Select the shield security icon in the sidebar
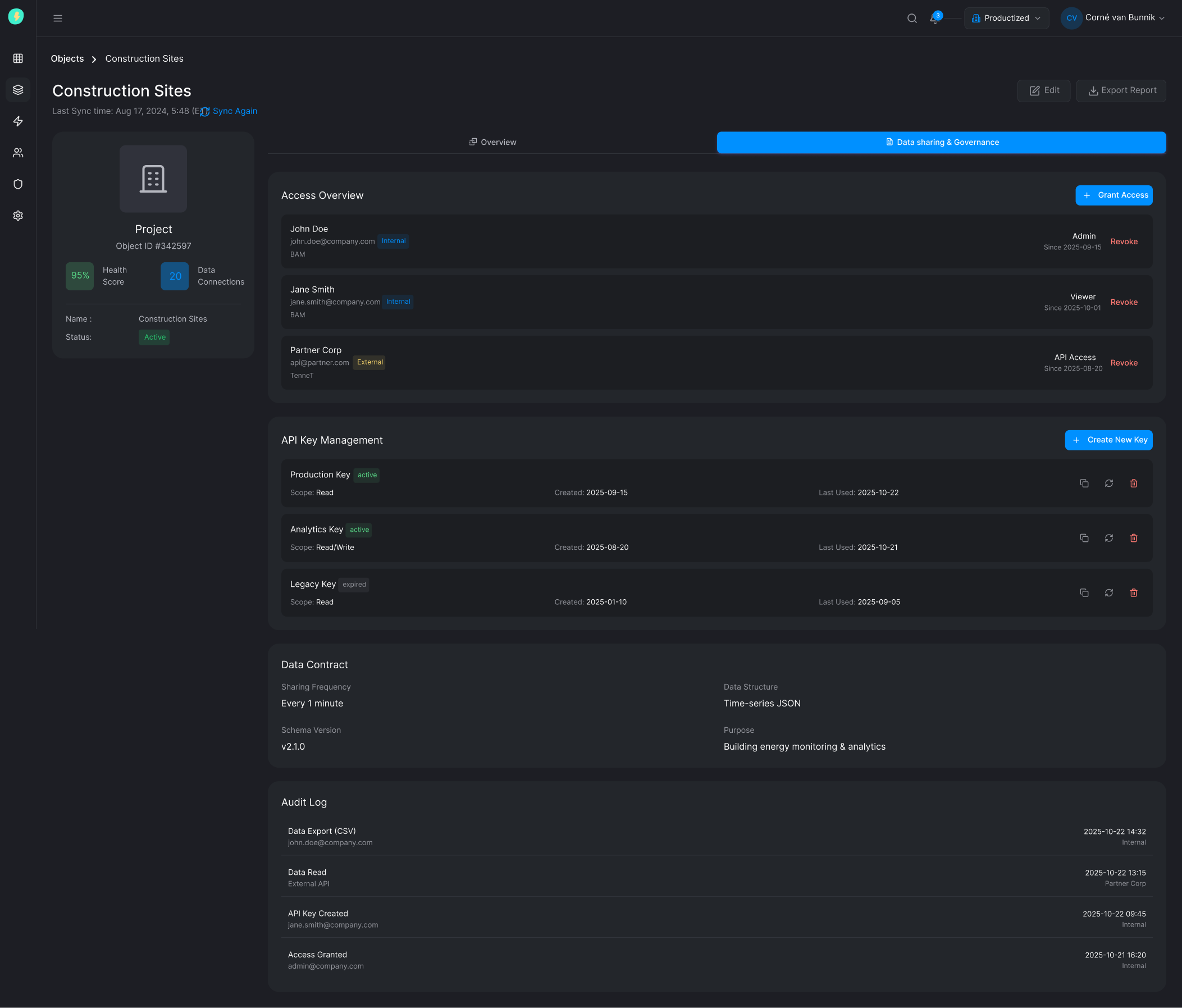The height and width of the screenshot is (1008, 1182). point(17,184)
